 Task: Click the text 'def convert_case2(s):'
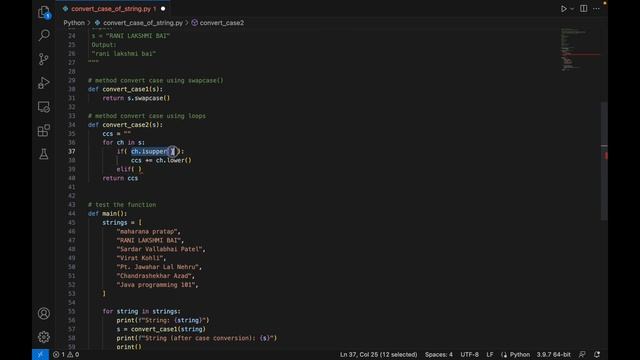125,125
